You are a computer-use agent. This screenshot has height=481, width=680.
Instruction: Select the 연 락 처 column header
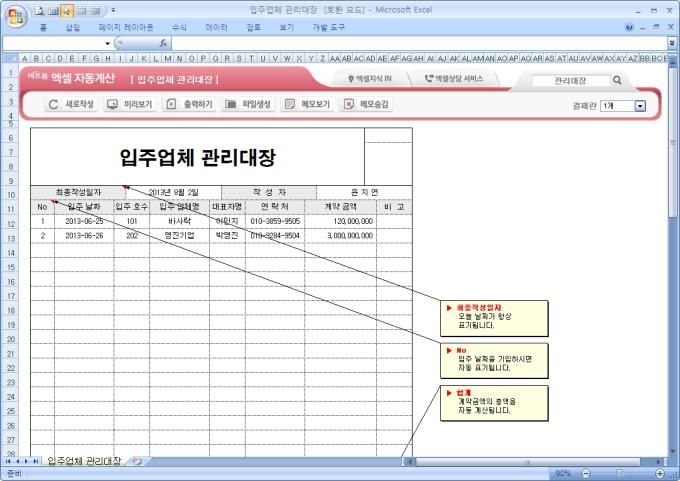click(x=275, y=207)
